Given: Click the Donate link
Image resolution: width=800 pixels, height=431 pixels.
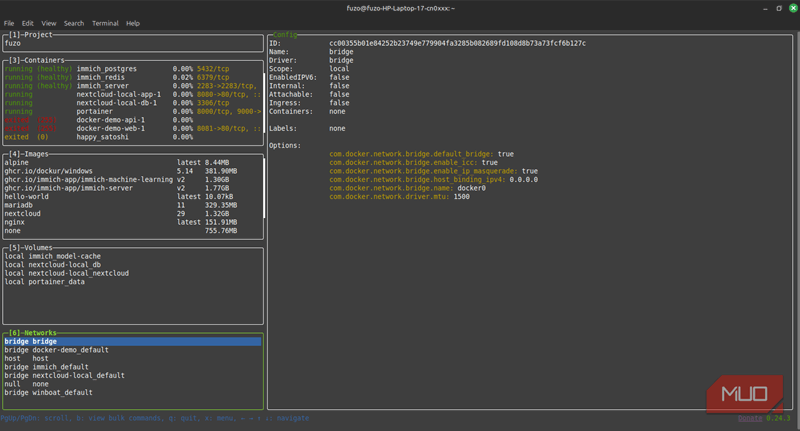Looking at the screenshot, I should coord(750,418).
